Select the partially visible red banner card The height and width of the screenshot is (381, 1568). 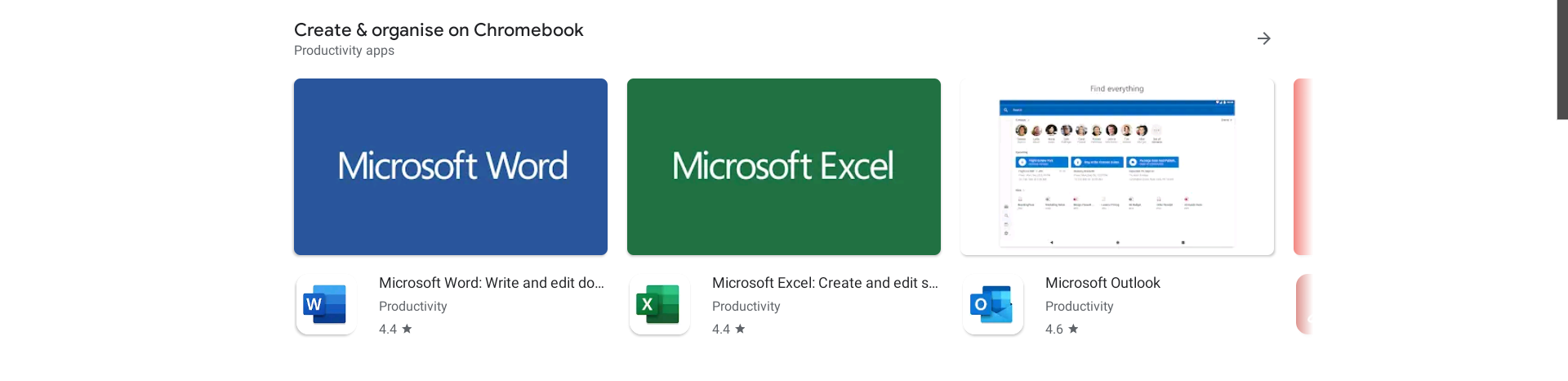point(1303,167)
